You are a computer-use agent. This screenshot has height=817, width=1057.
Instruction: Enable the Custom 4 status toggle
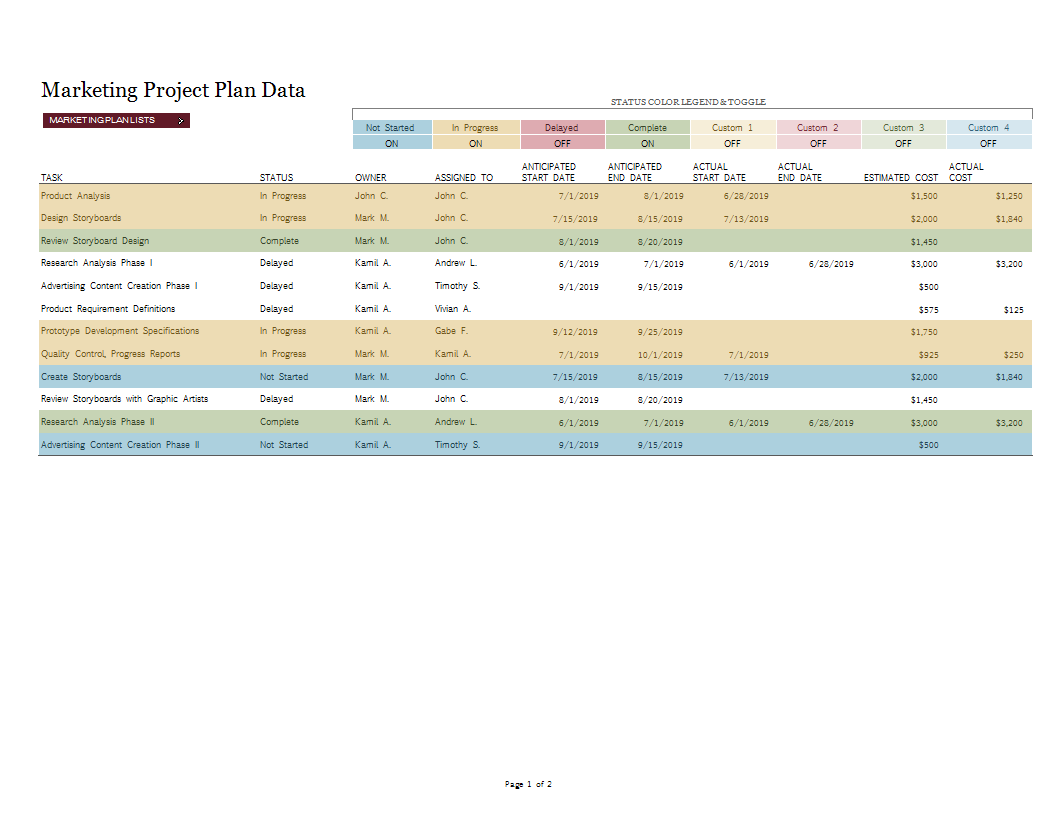coord(988,143)
